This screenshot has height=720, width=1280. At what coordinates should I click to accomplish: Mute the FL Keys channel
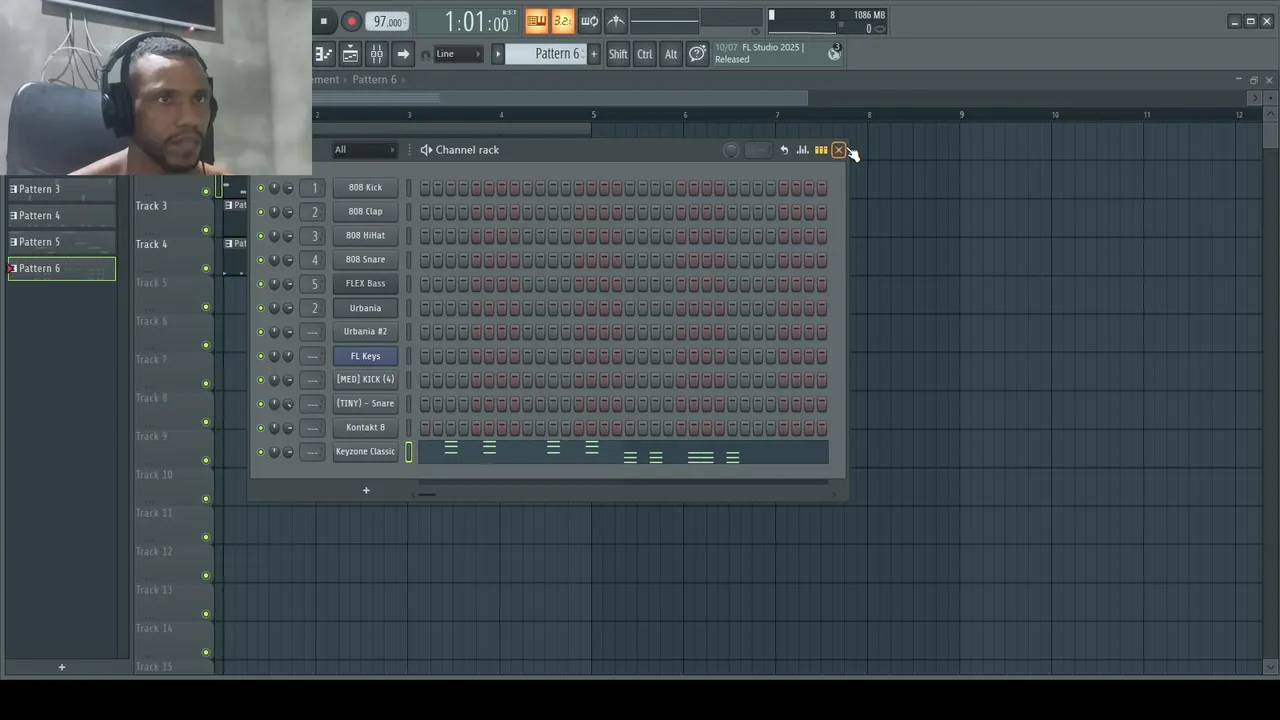click(261, 356)
